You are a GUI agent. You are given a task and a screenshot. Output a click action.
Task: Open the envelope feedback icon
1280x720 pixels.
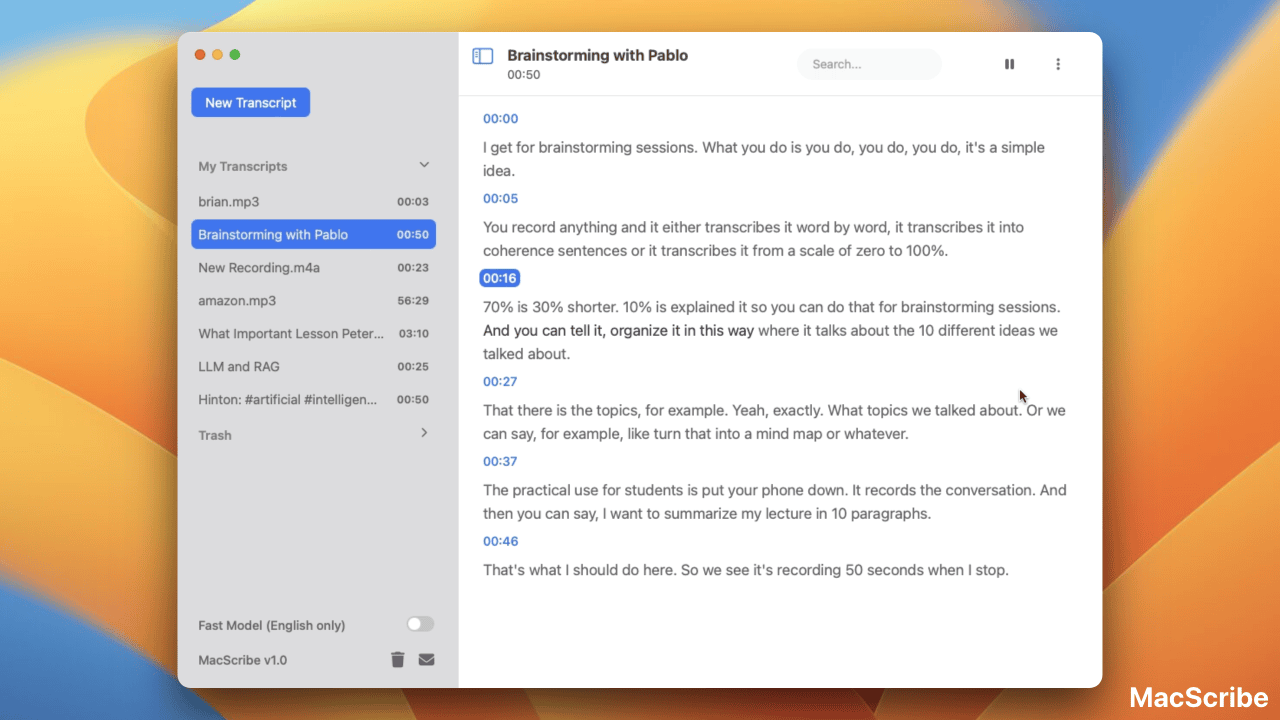(x=426, y=659)
